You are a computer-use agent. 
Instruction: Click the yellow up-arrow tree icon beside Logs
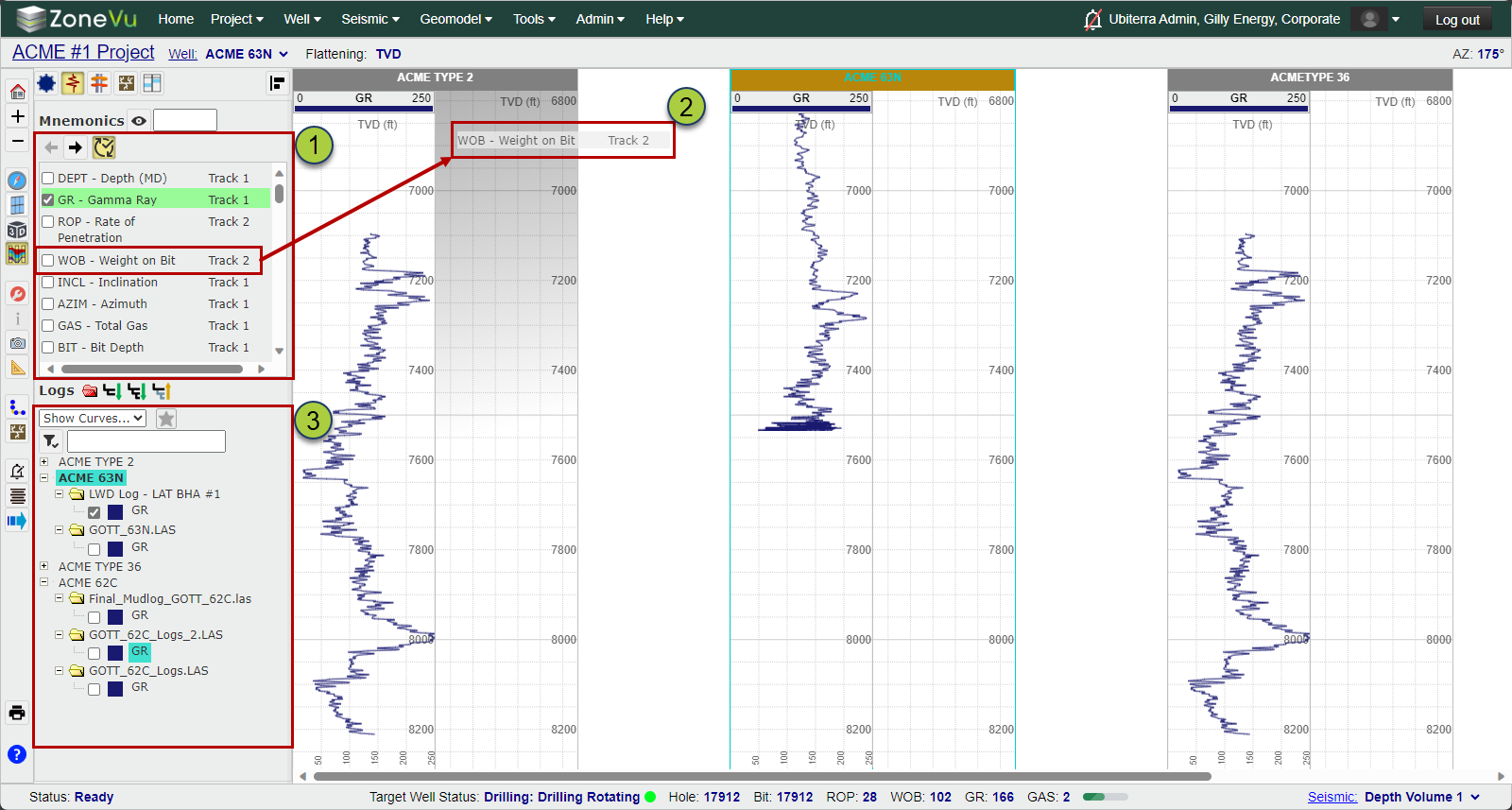tap(162, 390)
